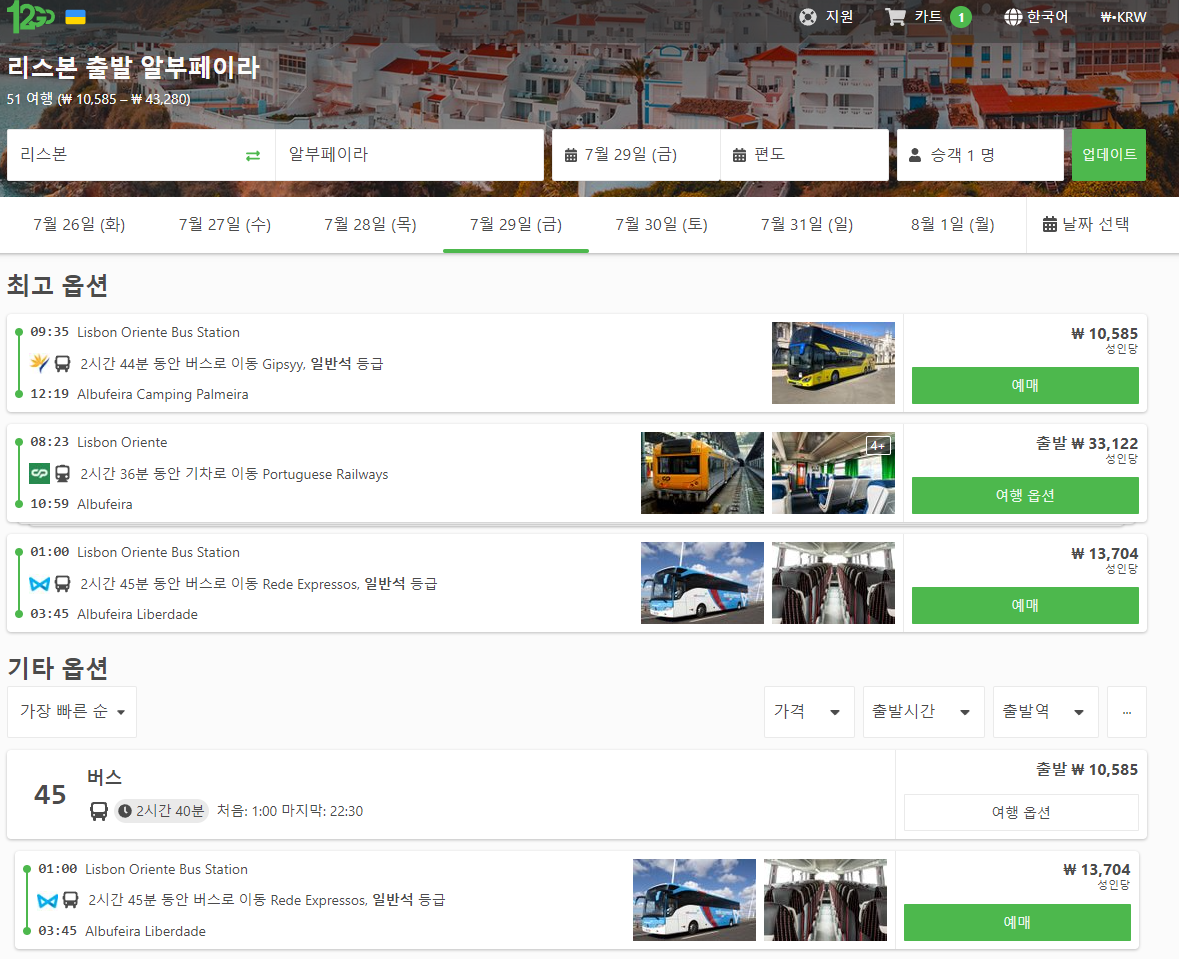This screenshot has width=1179, height=959.
Task: Select the 7월 28일 (목) date tab
Action: click(x=370, y=224)
